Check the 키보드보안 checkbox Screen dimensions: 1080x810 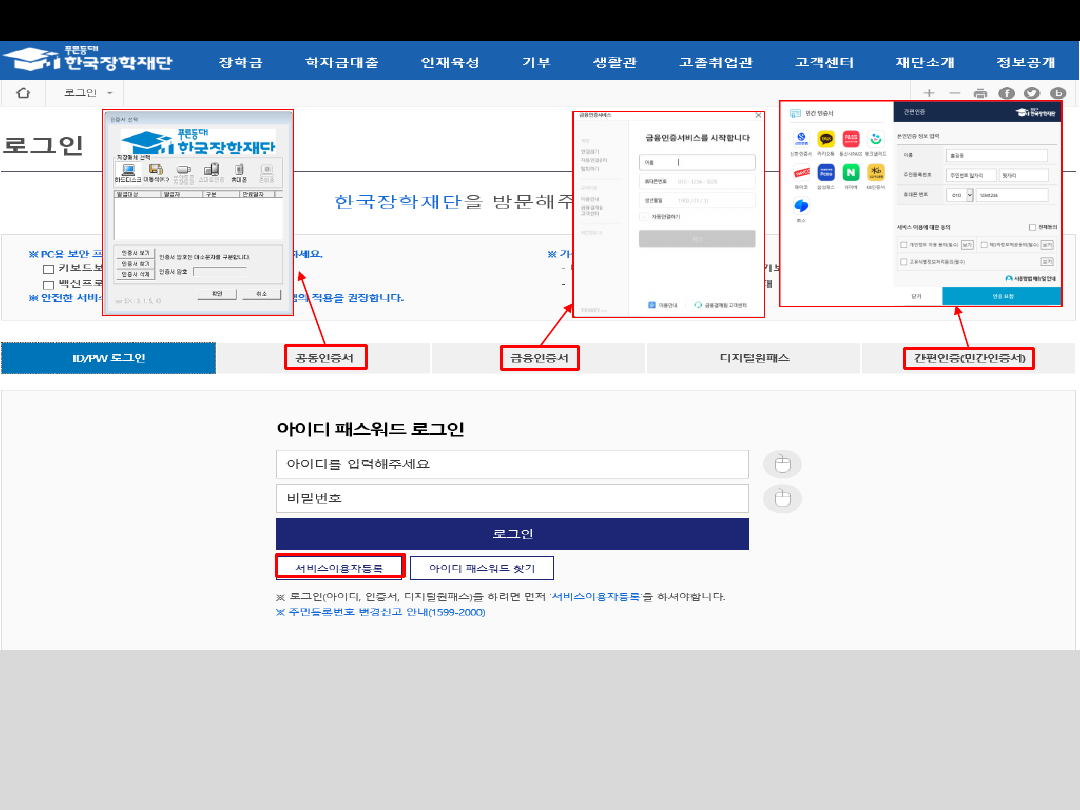(48, 269)
